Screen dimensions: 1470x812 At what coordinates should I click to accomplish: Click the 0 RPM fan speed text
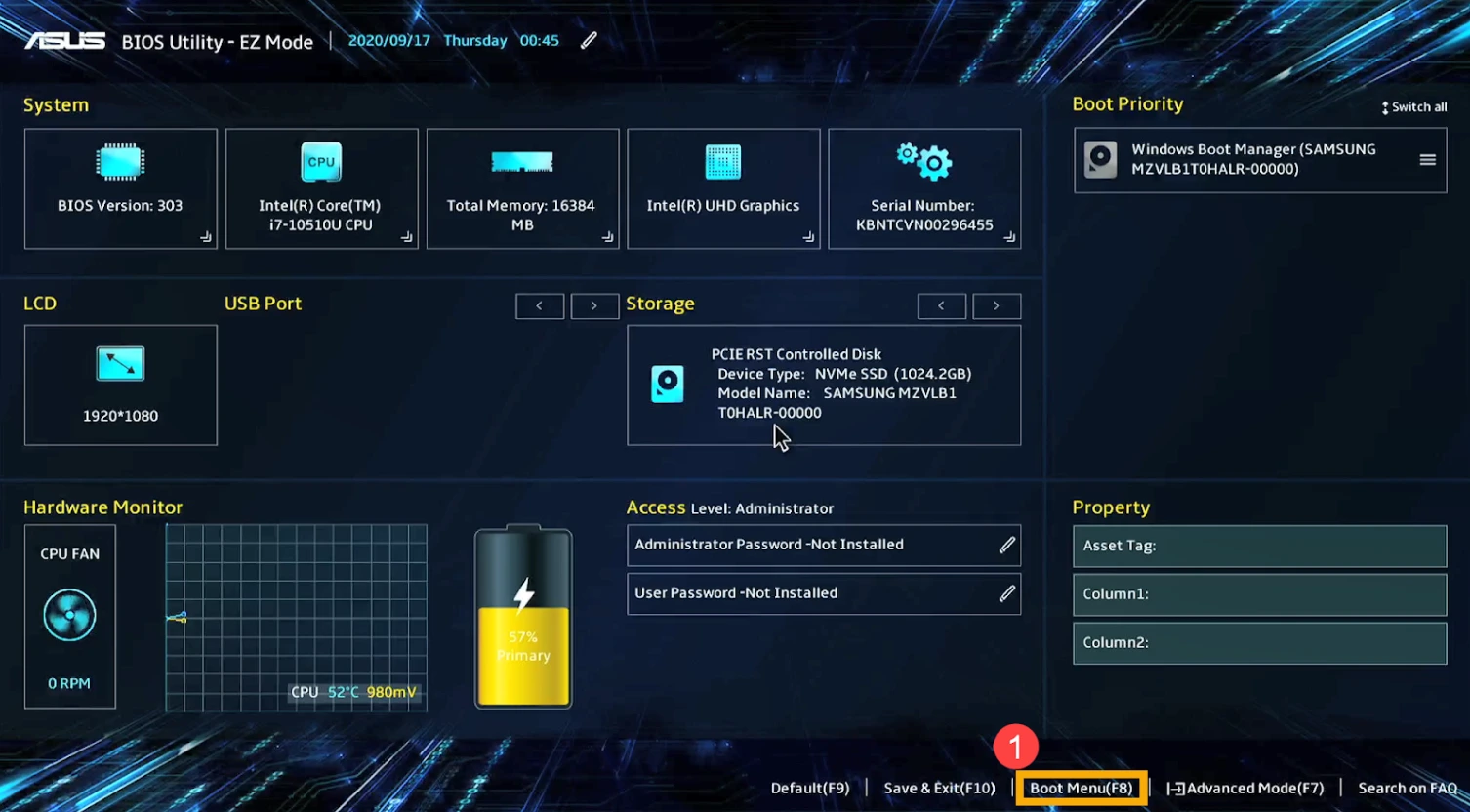(x=69, y=683)
